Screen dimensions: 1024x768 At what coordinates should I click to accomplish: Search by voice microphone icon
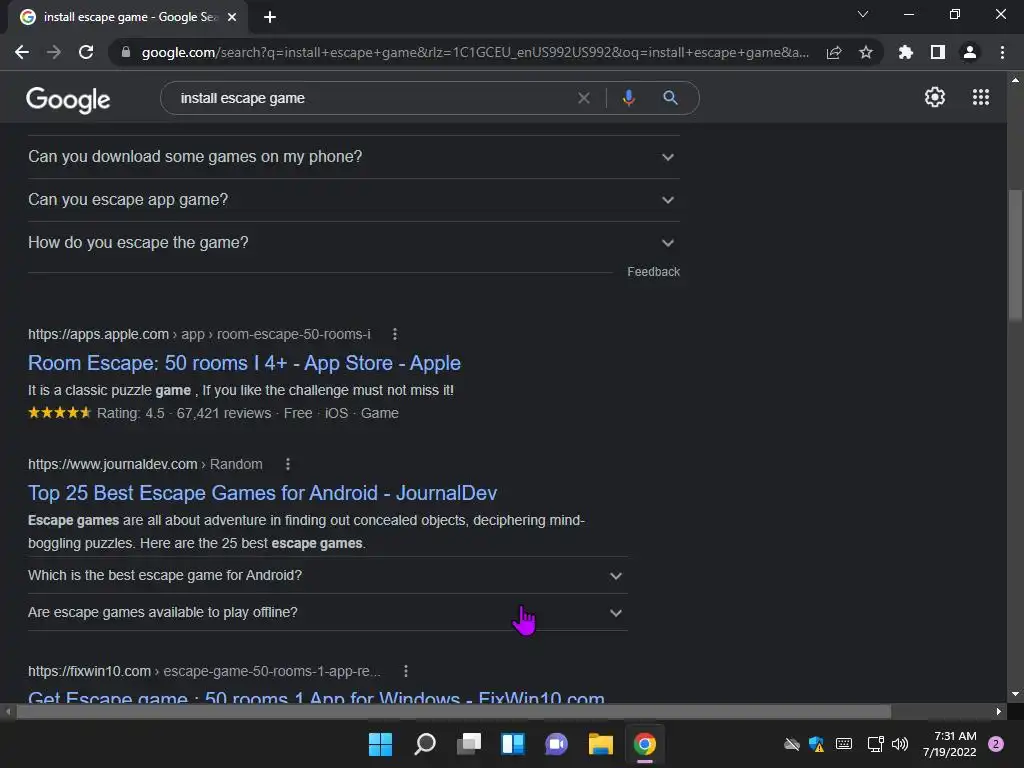pos(628,98)
